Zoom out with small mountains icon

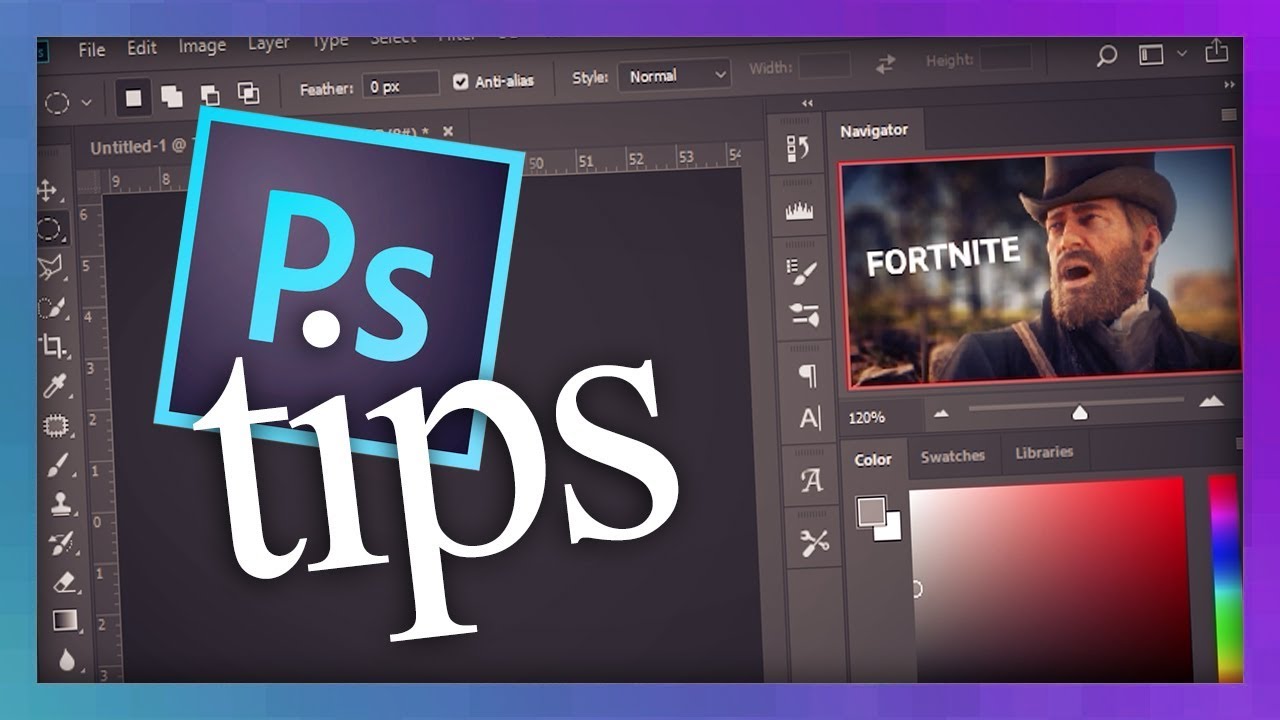click(941, 412)
